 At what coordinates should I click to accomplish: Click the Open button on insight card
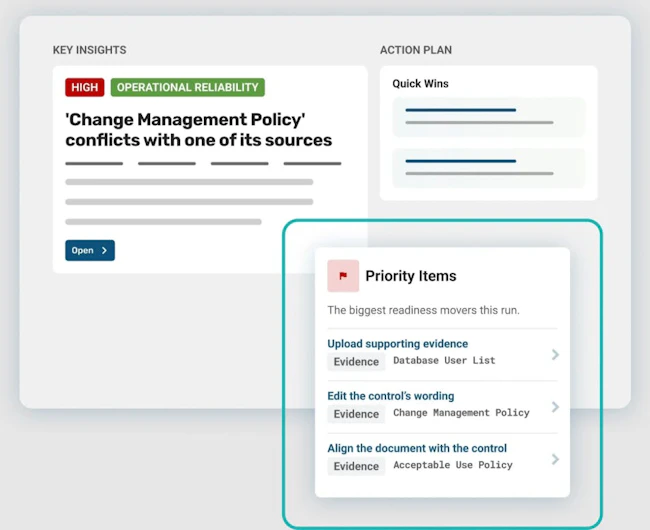click(90, 250)
